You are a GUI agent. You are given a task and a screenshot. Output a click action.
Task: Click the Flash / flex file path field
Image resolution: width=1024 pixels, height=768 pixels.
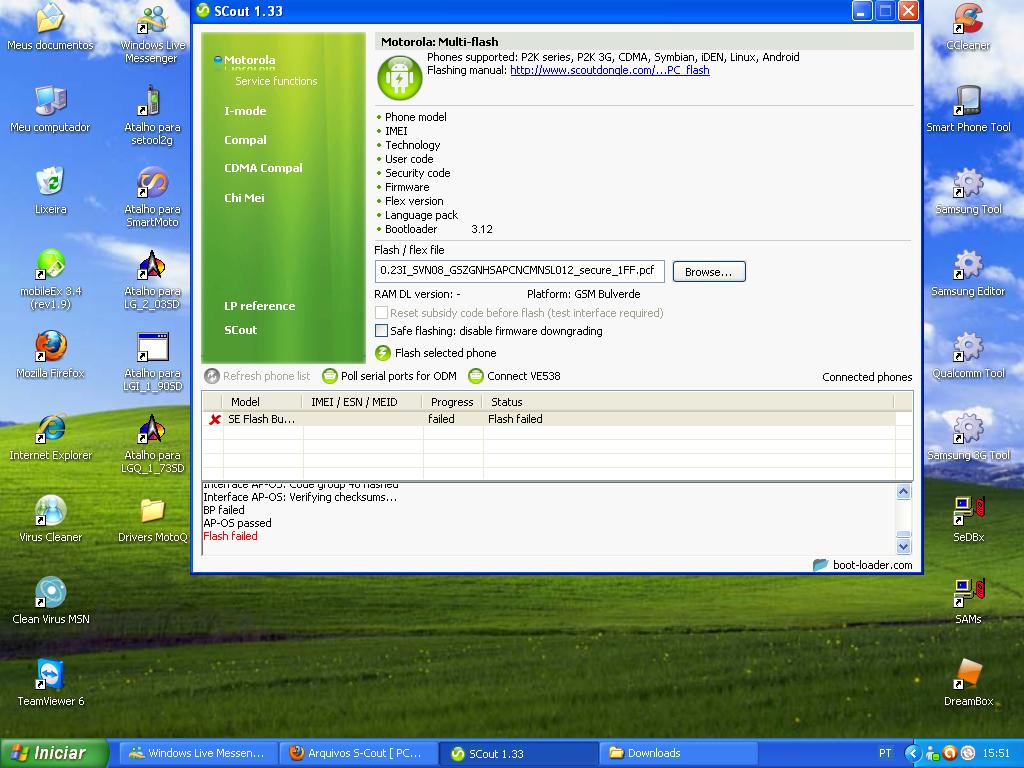[519, 271]
